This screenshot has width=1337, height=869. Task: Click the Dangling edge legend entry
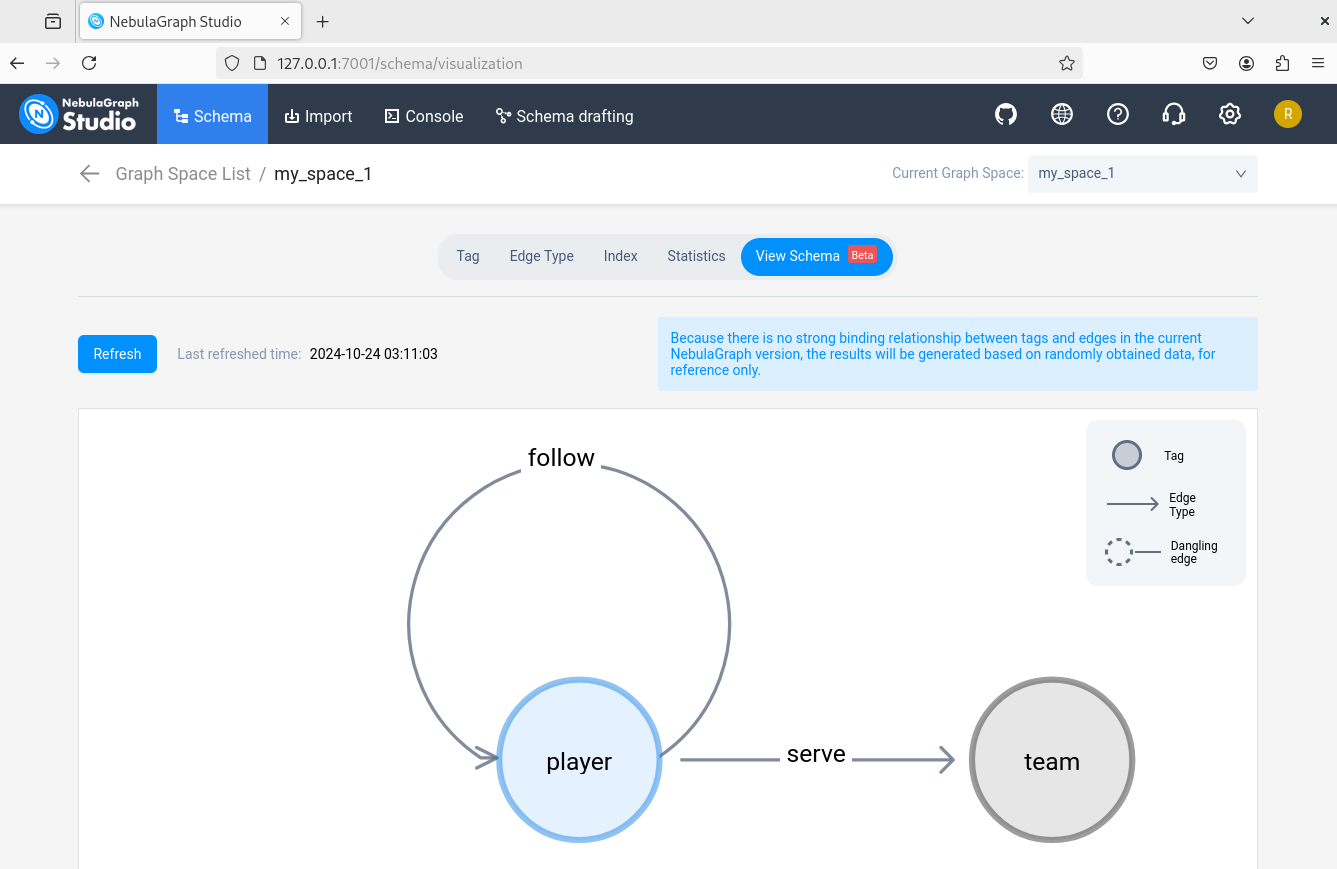[1161, 552]
